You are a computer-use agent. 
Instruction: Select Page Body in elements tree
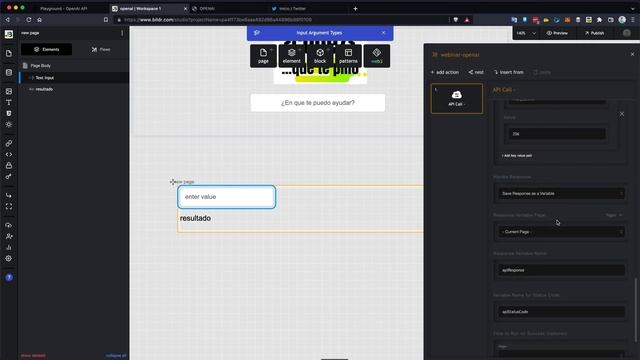point(40,66)
